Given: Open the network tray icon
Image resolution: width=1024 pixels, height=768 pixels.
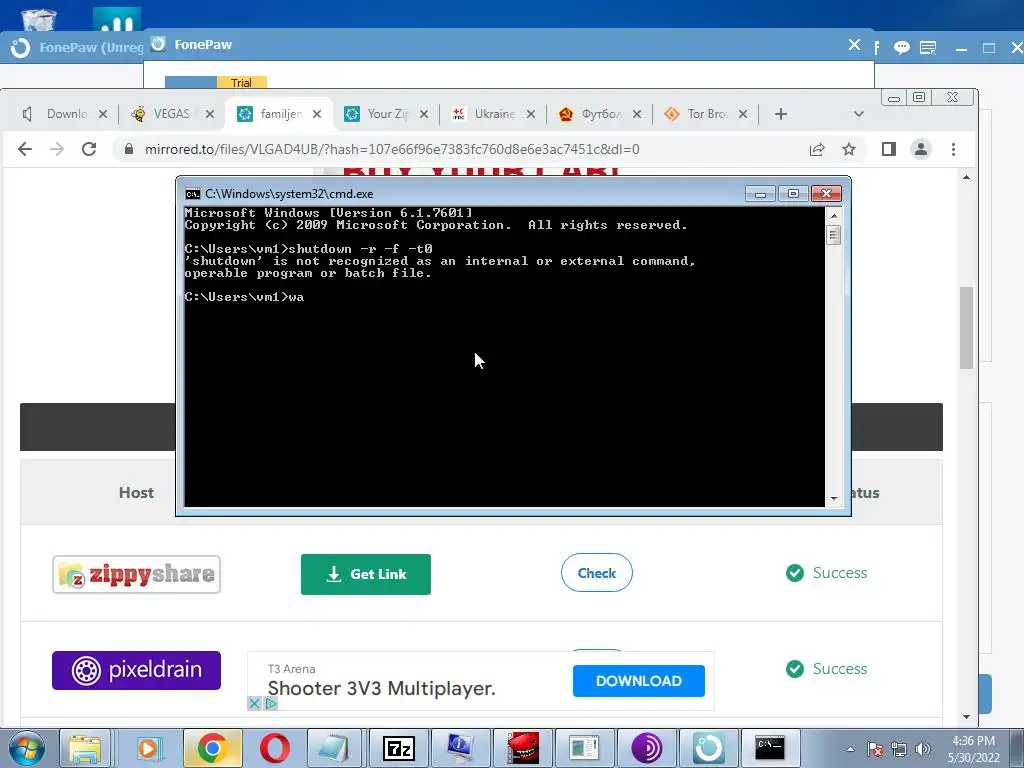Looking at the screenshot, I should tap(899, 749).
